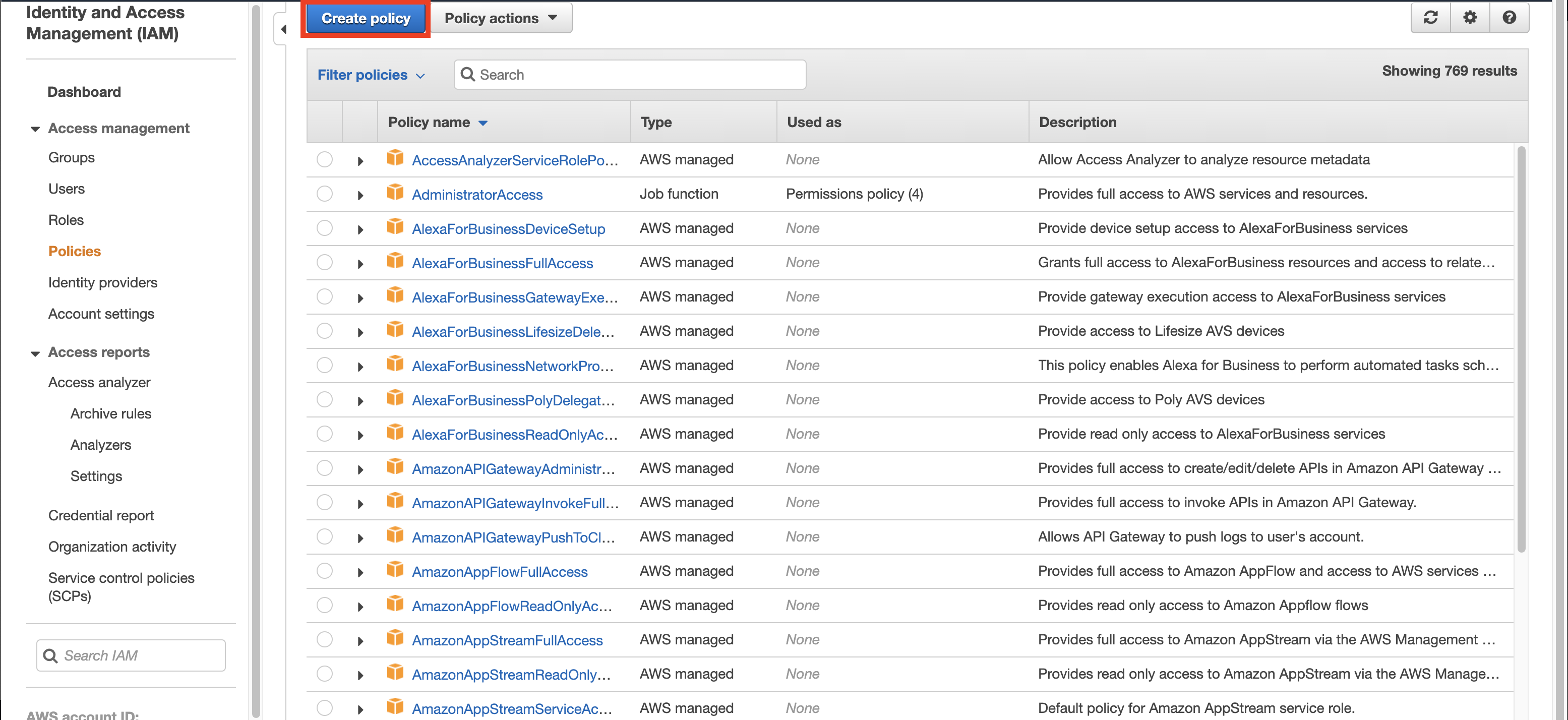Open the settings gear icon
The width and height of the screenshot is (1568, 720).
[x=1469, y=18]
